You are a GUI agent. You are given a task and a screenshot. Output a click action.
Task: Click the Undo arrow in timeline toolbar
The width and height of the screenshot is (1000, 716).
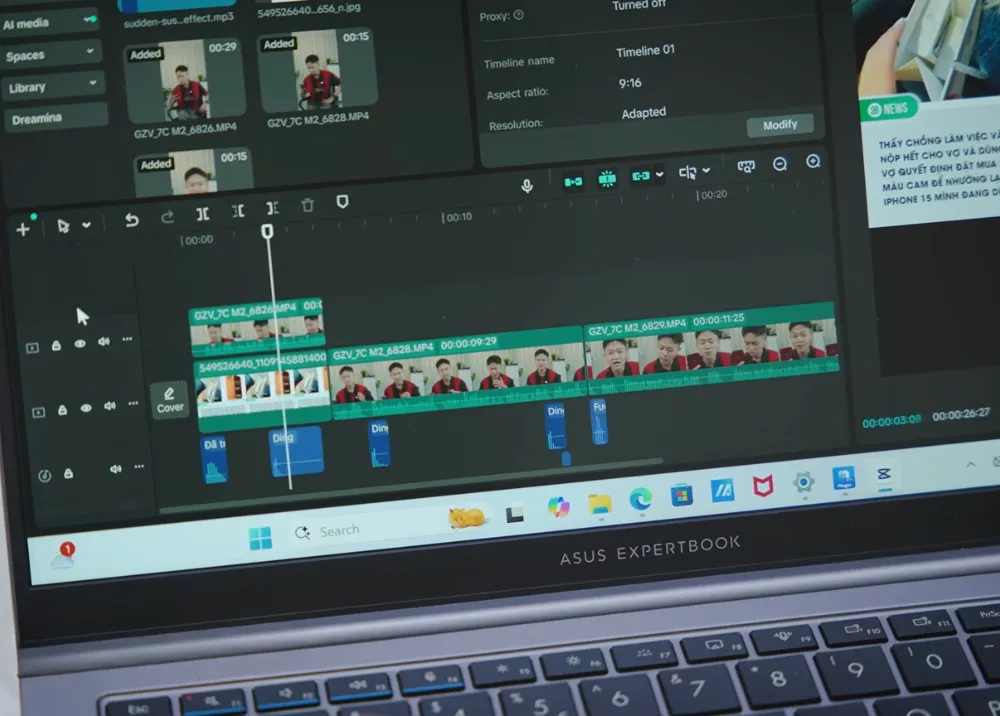click(132, 220)
